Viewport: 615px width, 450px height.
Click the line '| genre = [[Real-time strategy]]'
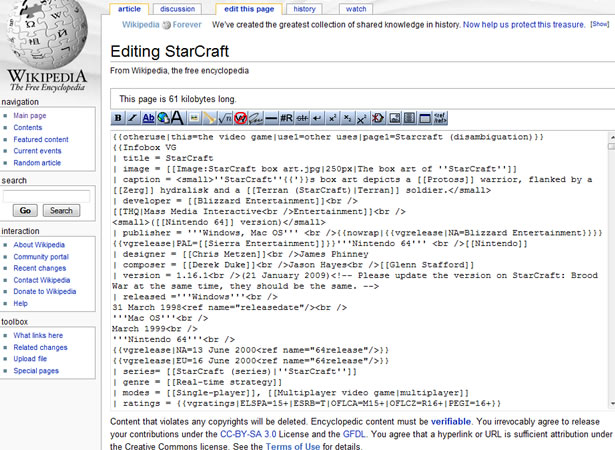tap(197, 382)
